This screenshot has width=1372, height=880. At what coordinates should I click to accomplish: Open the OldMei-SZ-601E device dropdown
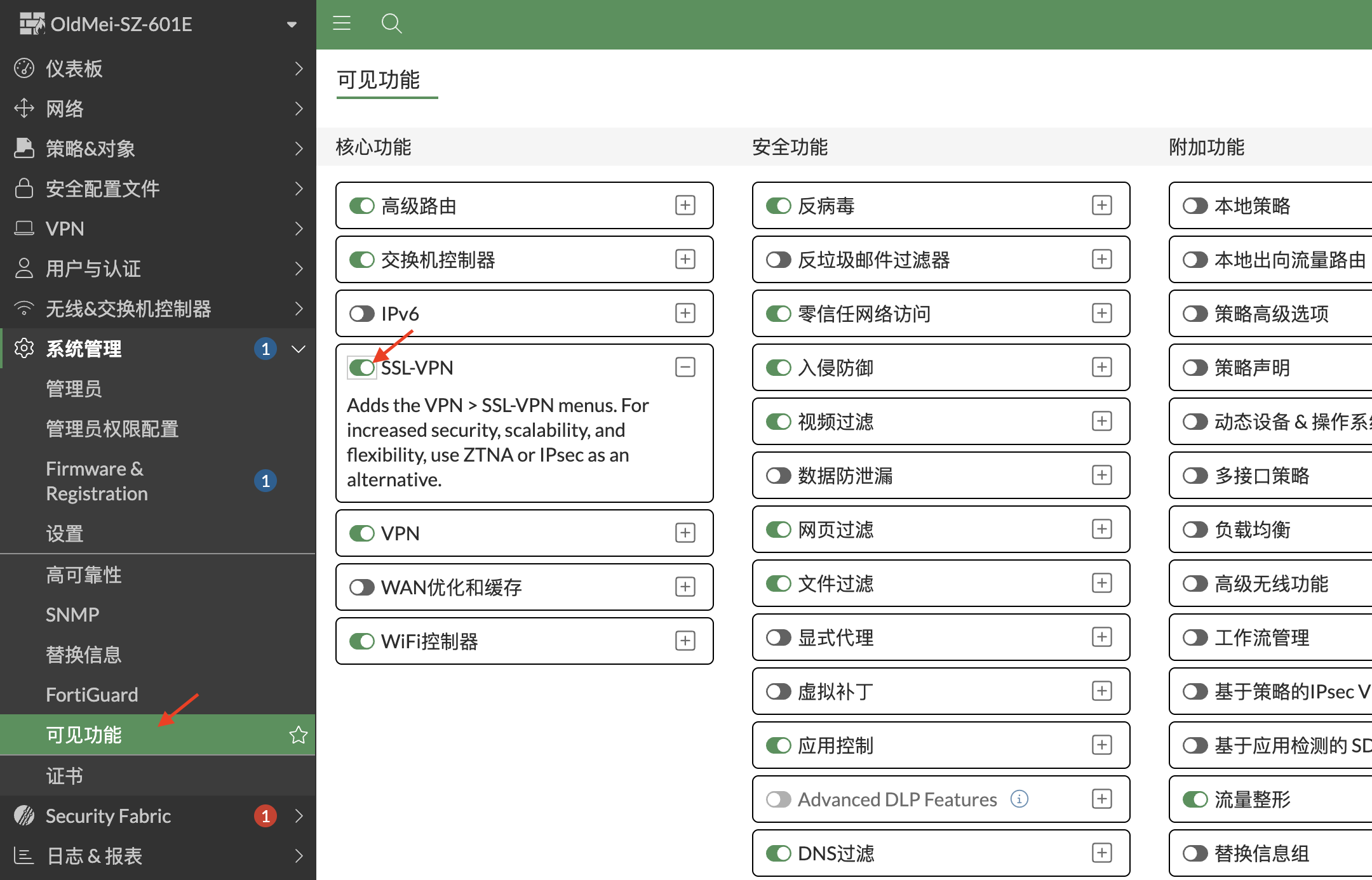[292, 25]
